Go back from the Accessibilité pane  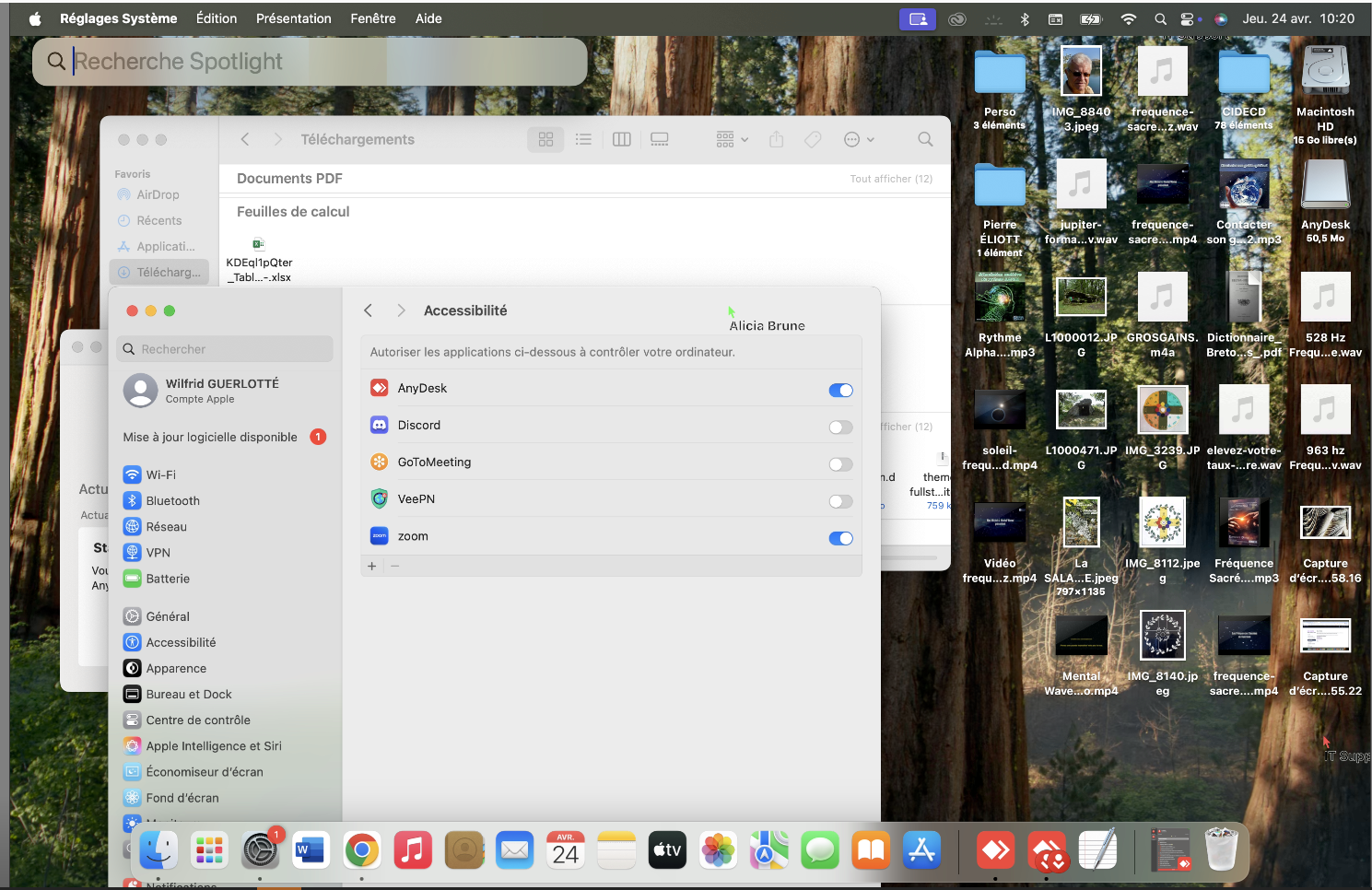[x=368, y=310]
